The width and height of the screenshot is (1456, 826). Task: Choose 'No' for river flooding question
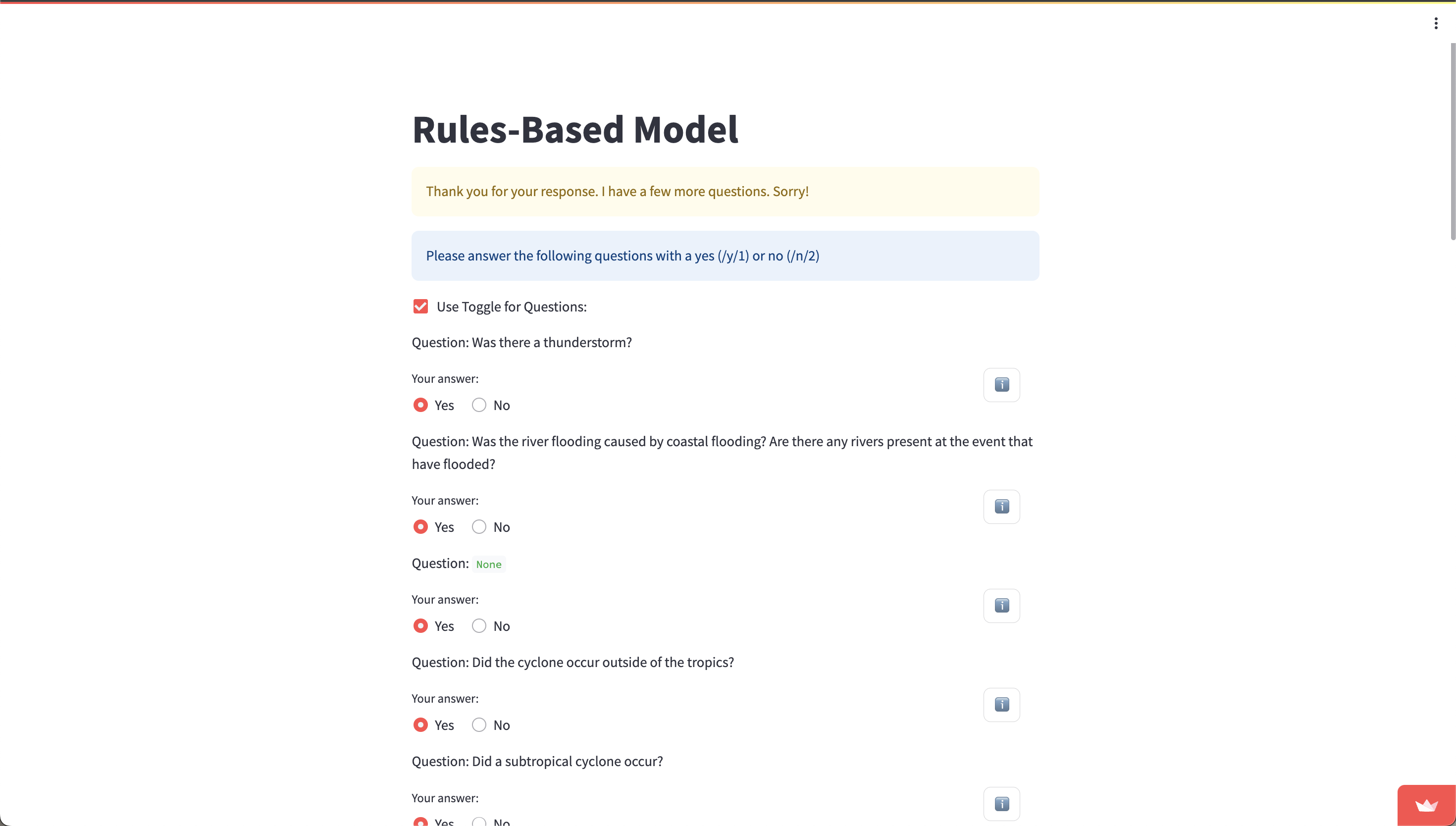tap(479, 527)
